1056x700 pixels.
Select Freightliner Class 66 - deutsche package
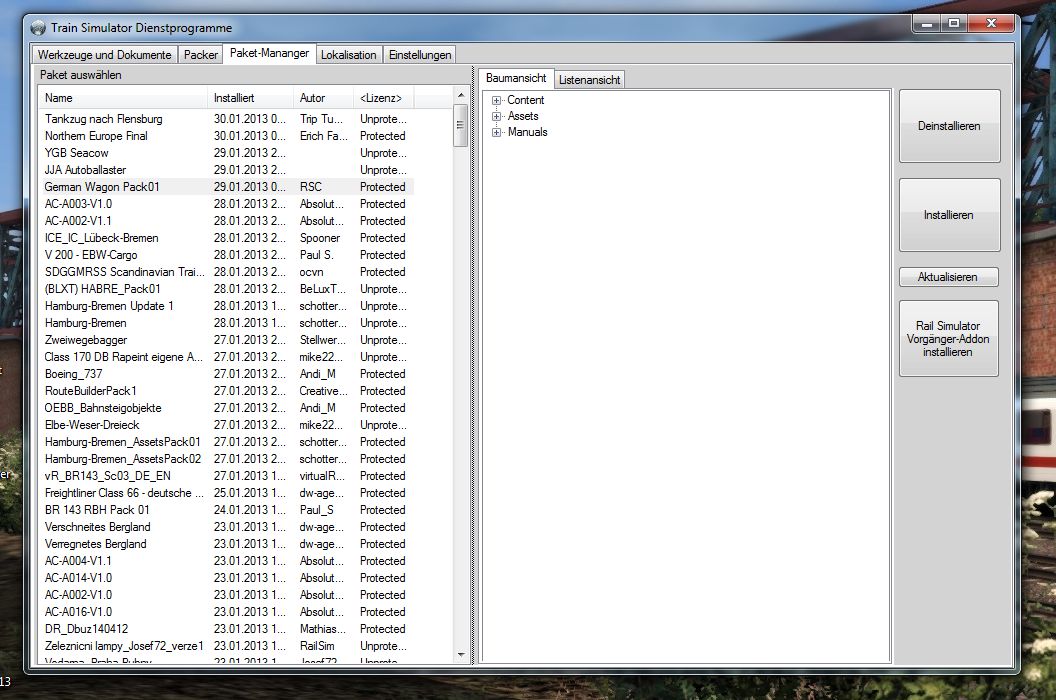tap(226, 493)
